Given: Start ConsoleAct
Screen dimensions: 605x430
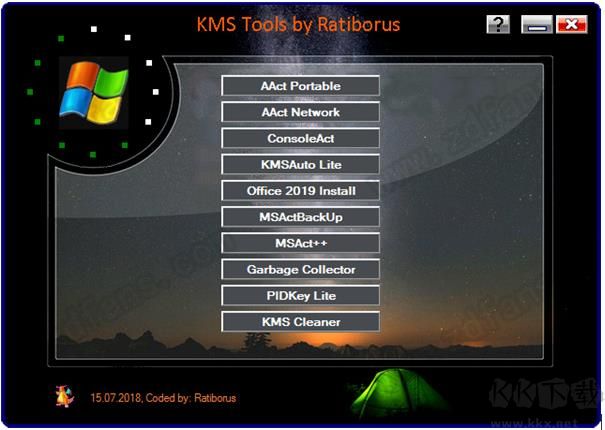Looking at the screenshot, I should coord(300,138).
